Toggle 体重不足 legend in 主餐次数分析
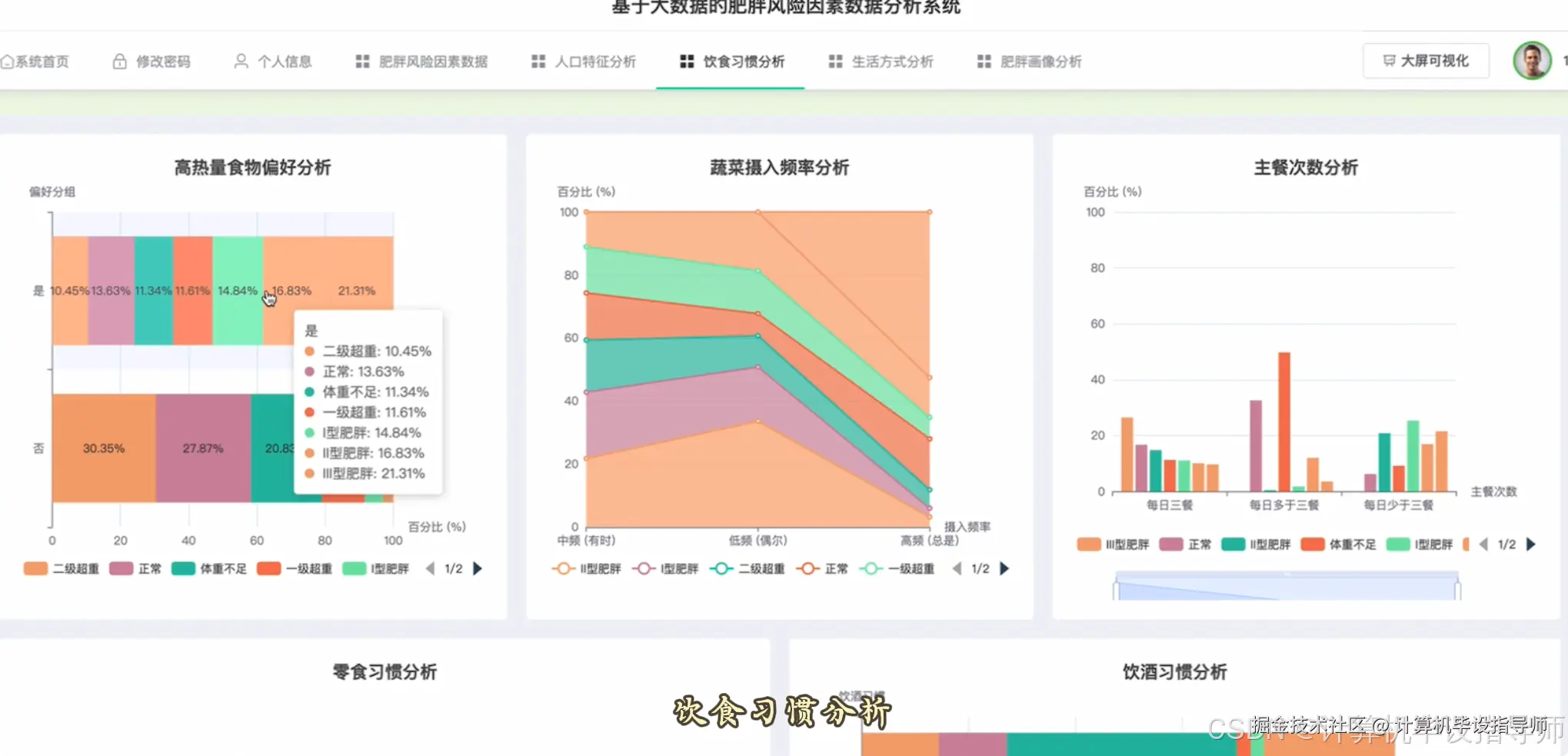The height and width of the screenshot is (756, 1568). pyautogui.click(x=1338, y=544)
